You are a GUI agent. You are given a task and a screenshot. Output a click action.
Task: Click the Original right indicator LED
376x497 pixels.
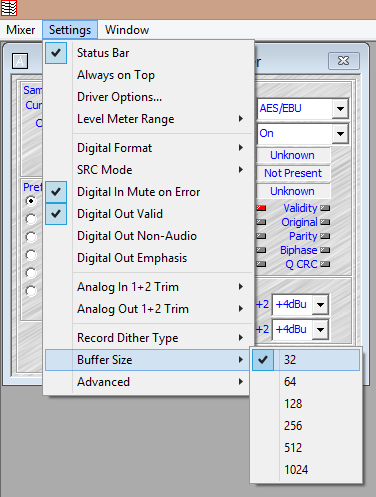(x=325, y=222)
